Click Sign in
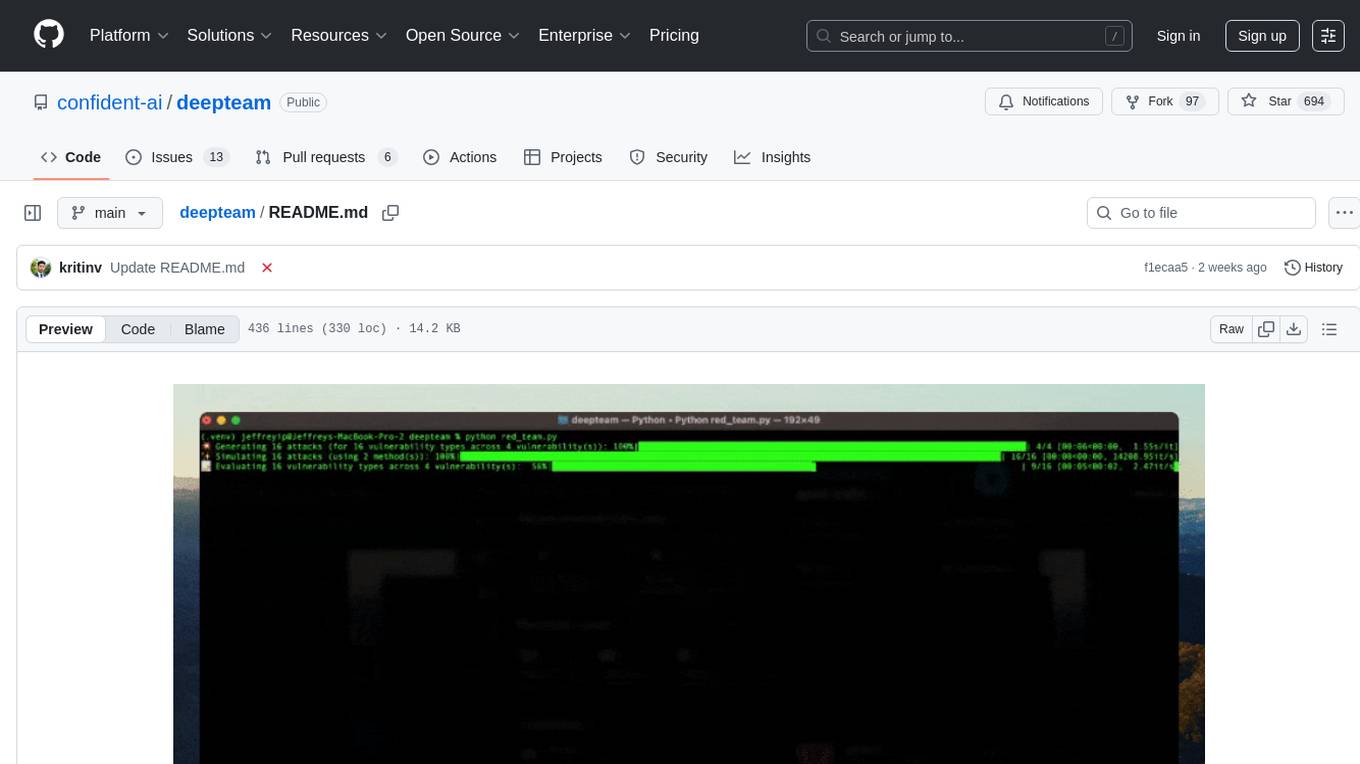The width and height of the screenshot is (1360, 764). [1178, 36]
